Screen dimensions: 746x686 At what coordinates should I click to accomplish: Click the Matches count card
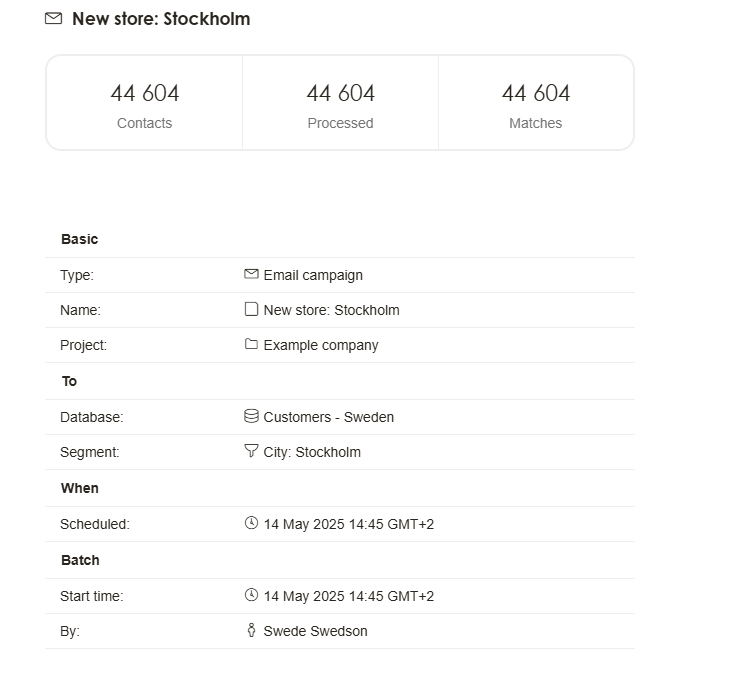pos(536,103)
